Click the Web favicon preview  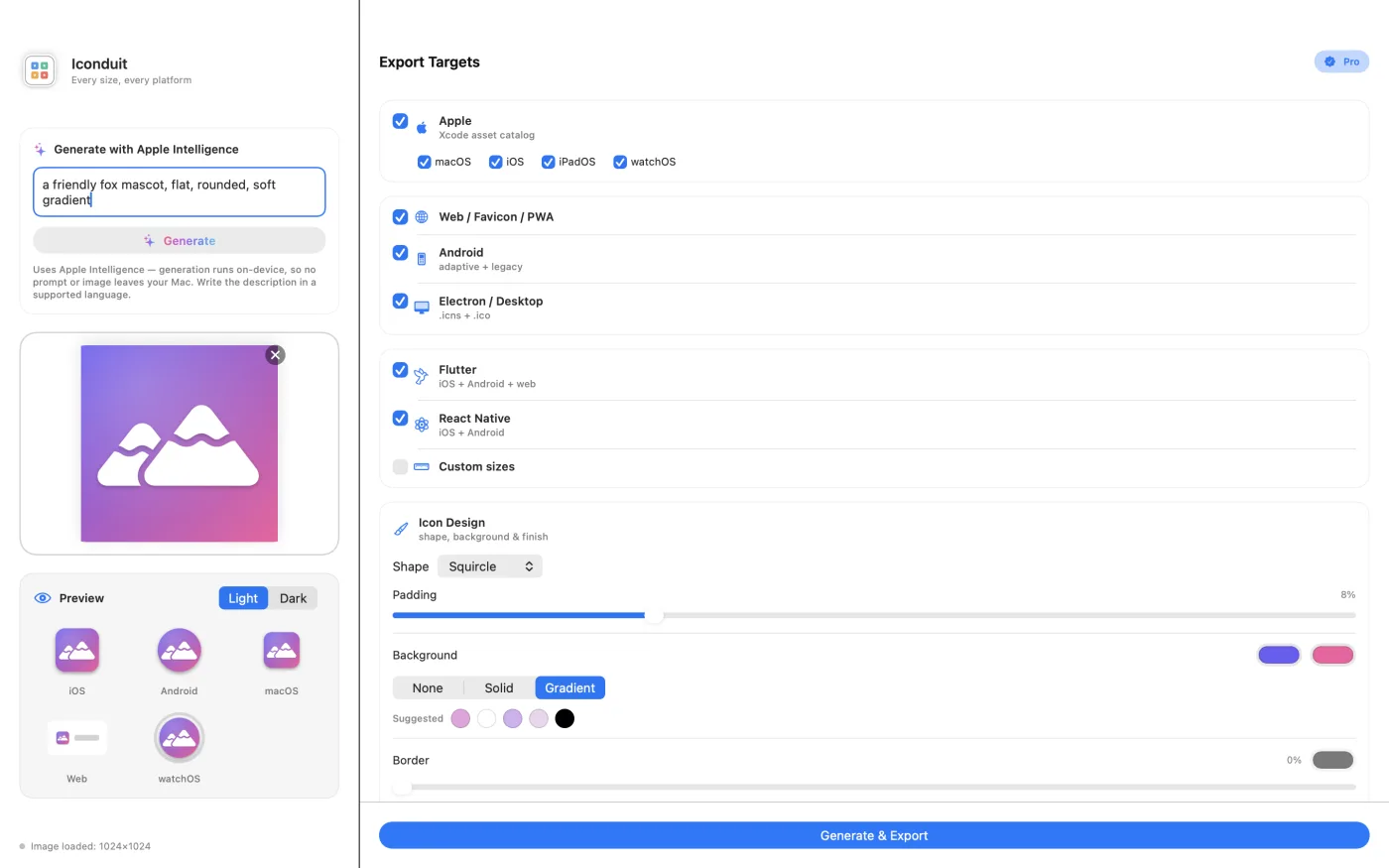click(x=77, y=738)
